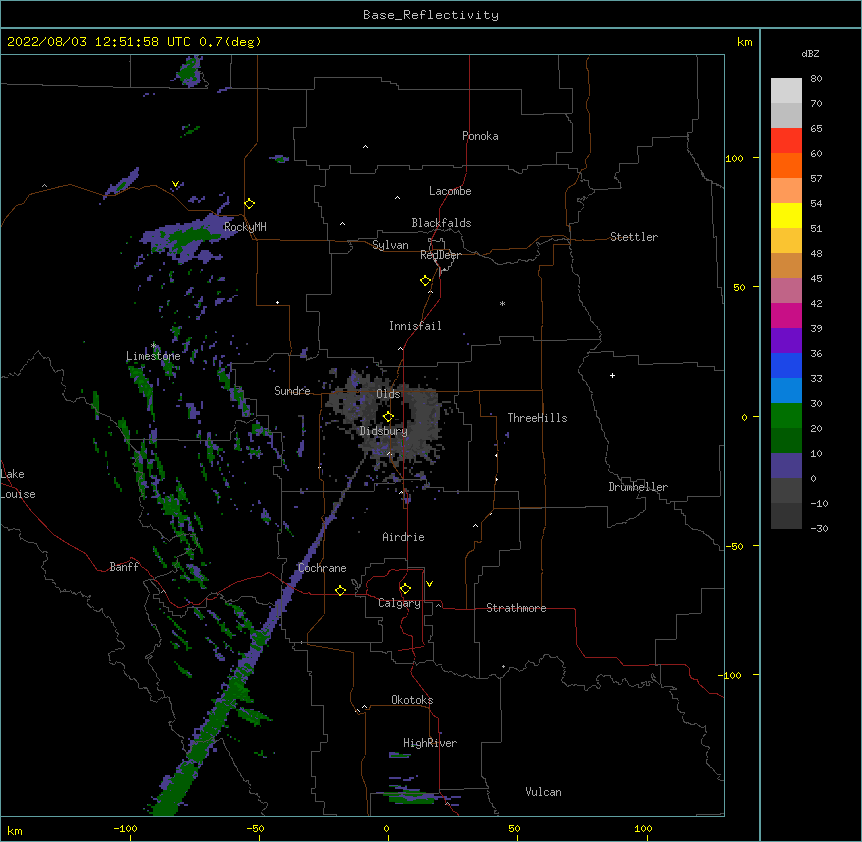
Task: Click the Lacombe city label
Action: pyautogui.click(x=450, y=191)
